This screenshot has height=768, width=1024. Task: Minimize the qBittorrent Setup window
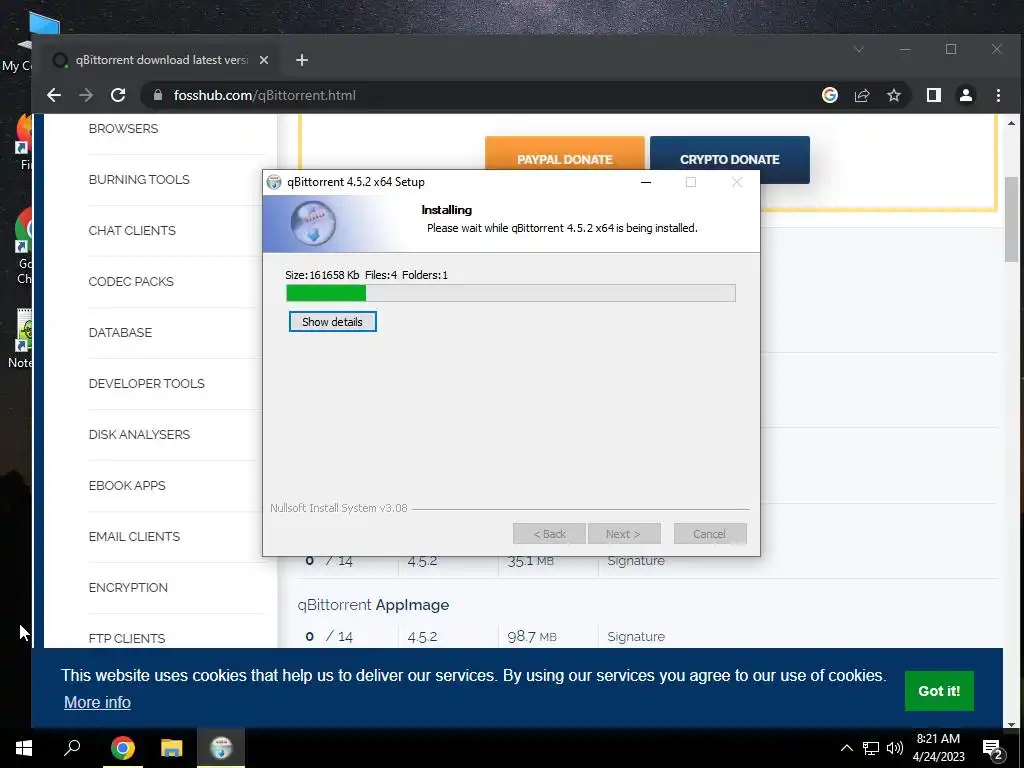pyautogui.click(x=646, y=182)
